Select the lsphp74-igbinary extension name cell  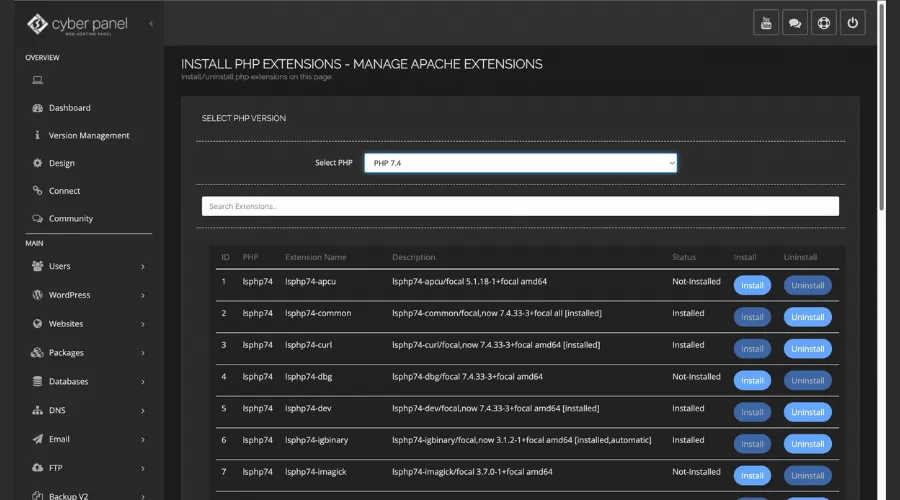pos(316,440)
